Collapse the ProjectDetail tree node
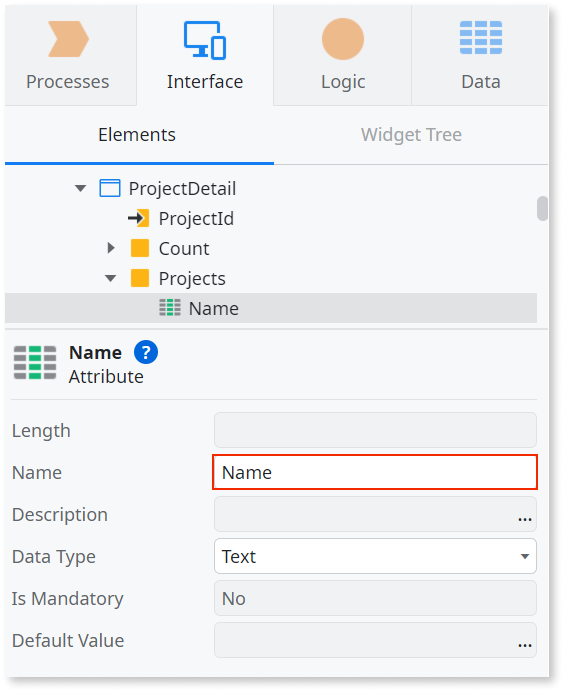This screenshot has height=692, width=564. 80,188
